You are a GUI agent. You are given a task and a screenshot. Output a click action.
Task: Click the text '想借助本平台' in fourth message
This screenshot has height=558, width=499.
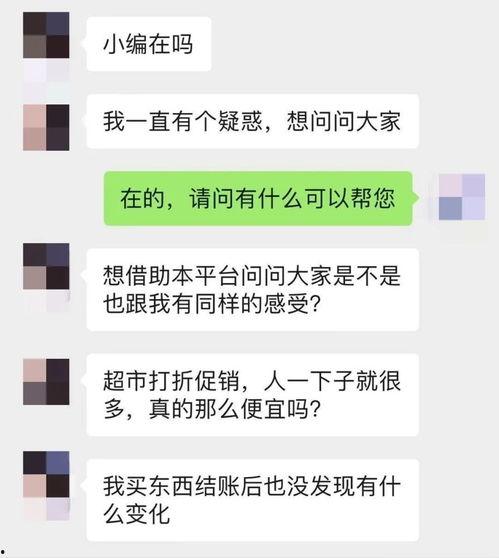coord(160,275)
